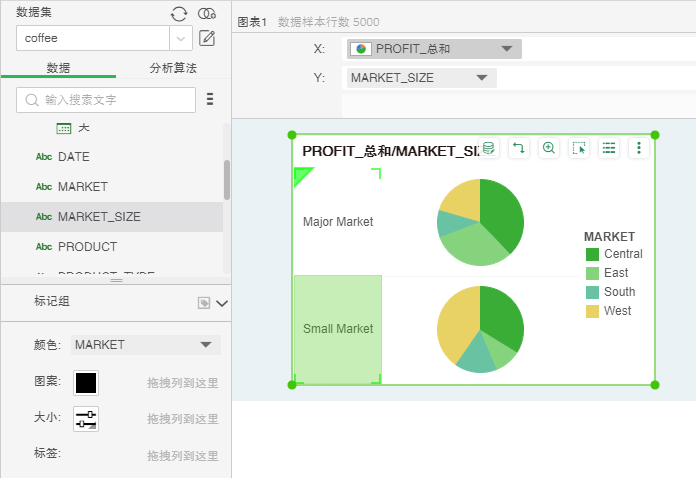Expand the PROFIT_总和 X-axis field dropdown
The width and height of the screenshot is (696, 478).
point(508,49)
